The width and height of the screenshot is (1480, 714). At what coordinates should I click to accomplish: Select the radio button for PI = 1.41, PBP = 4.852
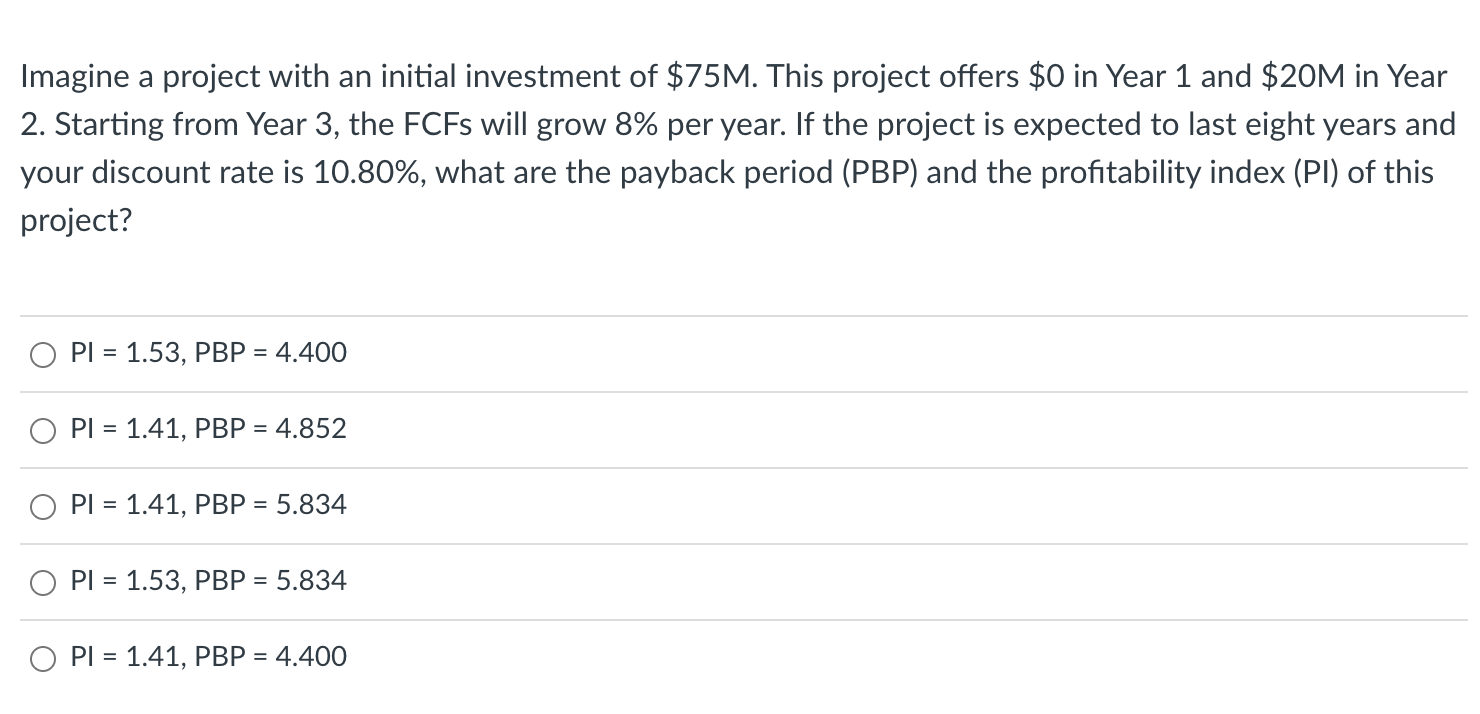tap(42, 429)
